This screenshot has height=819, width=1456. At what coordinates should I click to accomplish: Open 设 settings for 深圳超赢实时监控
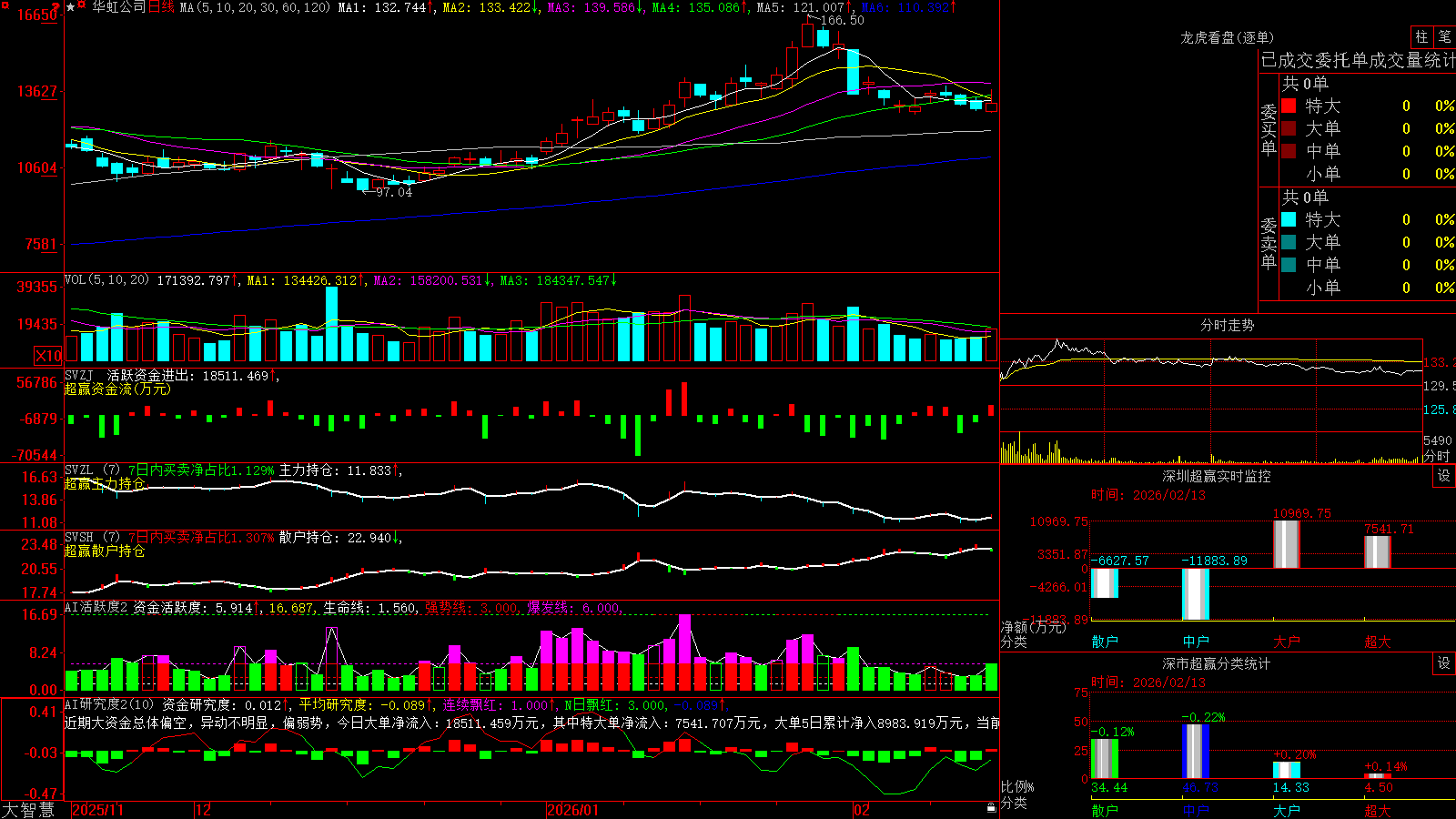tap(1444, 476)
